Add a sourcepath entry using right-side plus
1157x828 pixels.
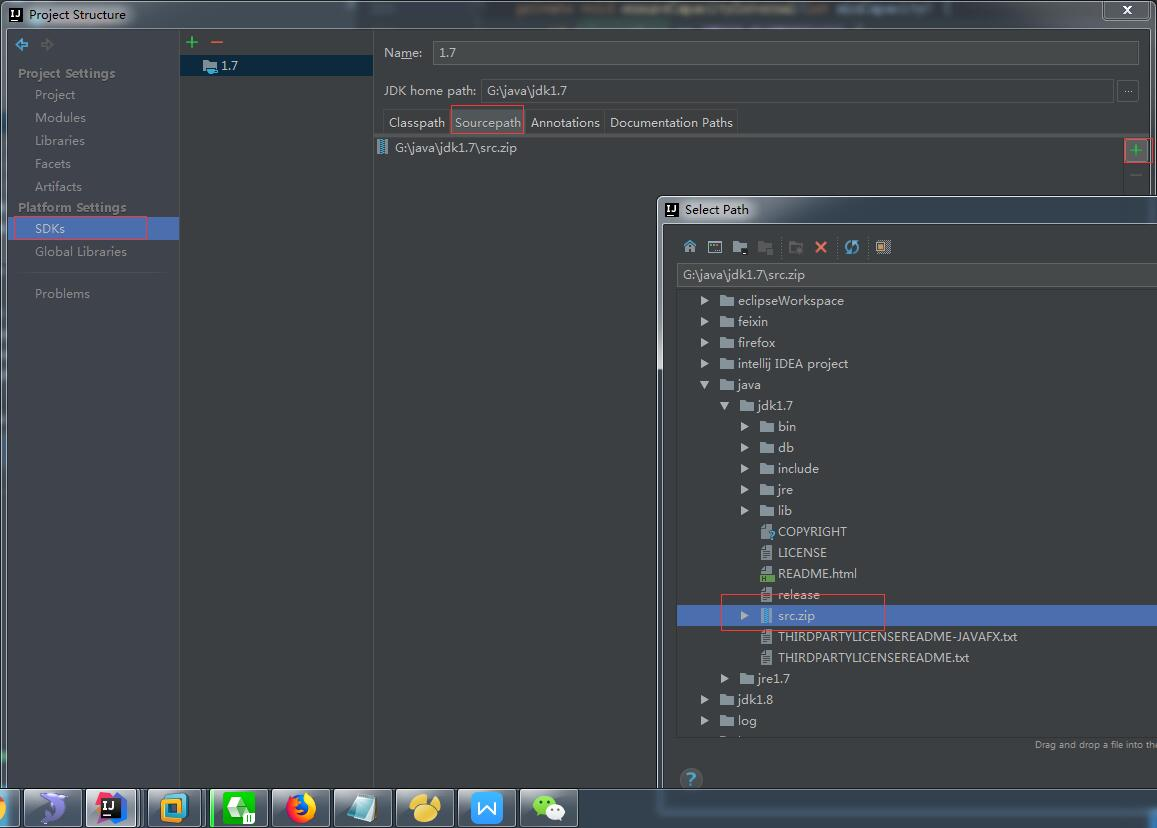pyautogui.click(x=1136, y=150)
